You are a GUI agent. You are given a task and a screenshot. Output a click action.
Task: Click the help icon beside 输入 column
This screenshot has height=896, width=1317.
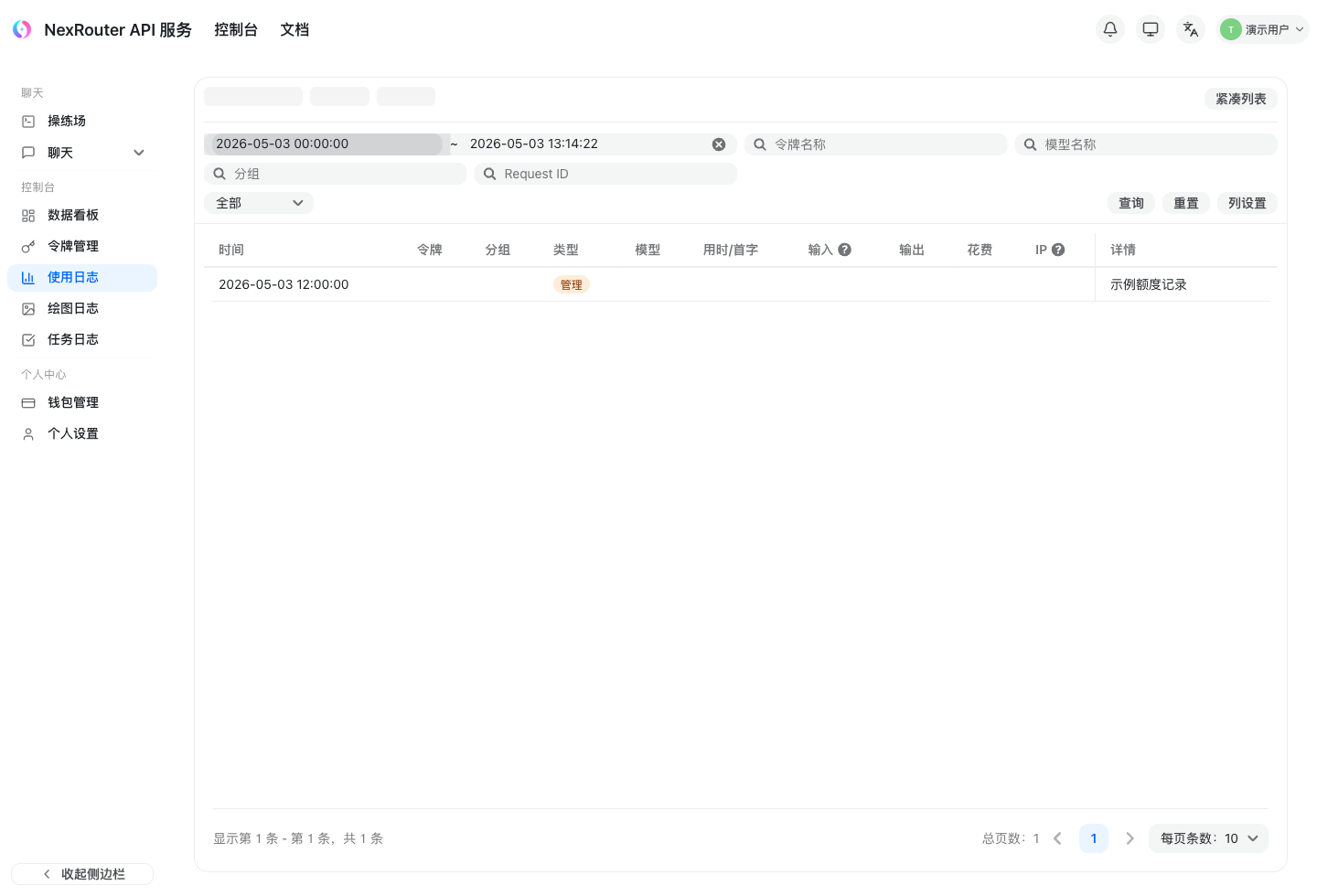click(845, 250)
